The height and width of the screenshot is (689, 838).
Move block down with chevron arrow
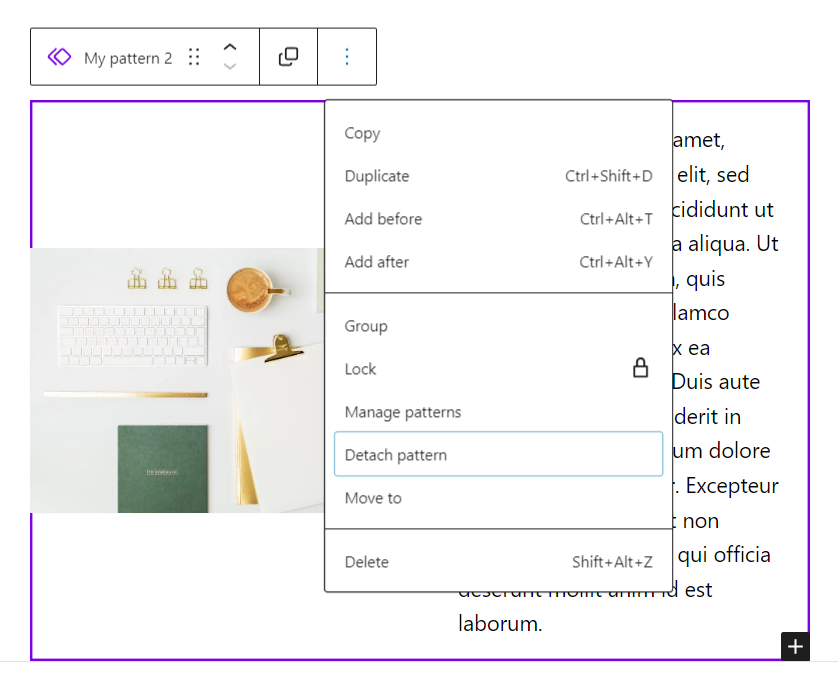pos(230,67)
